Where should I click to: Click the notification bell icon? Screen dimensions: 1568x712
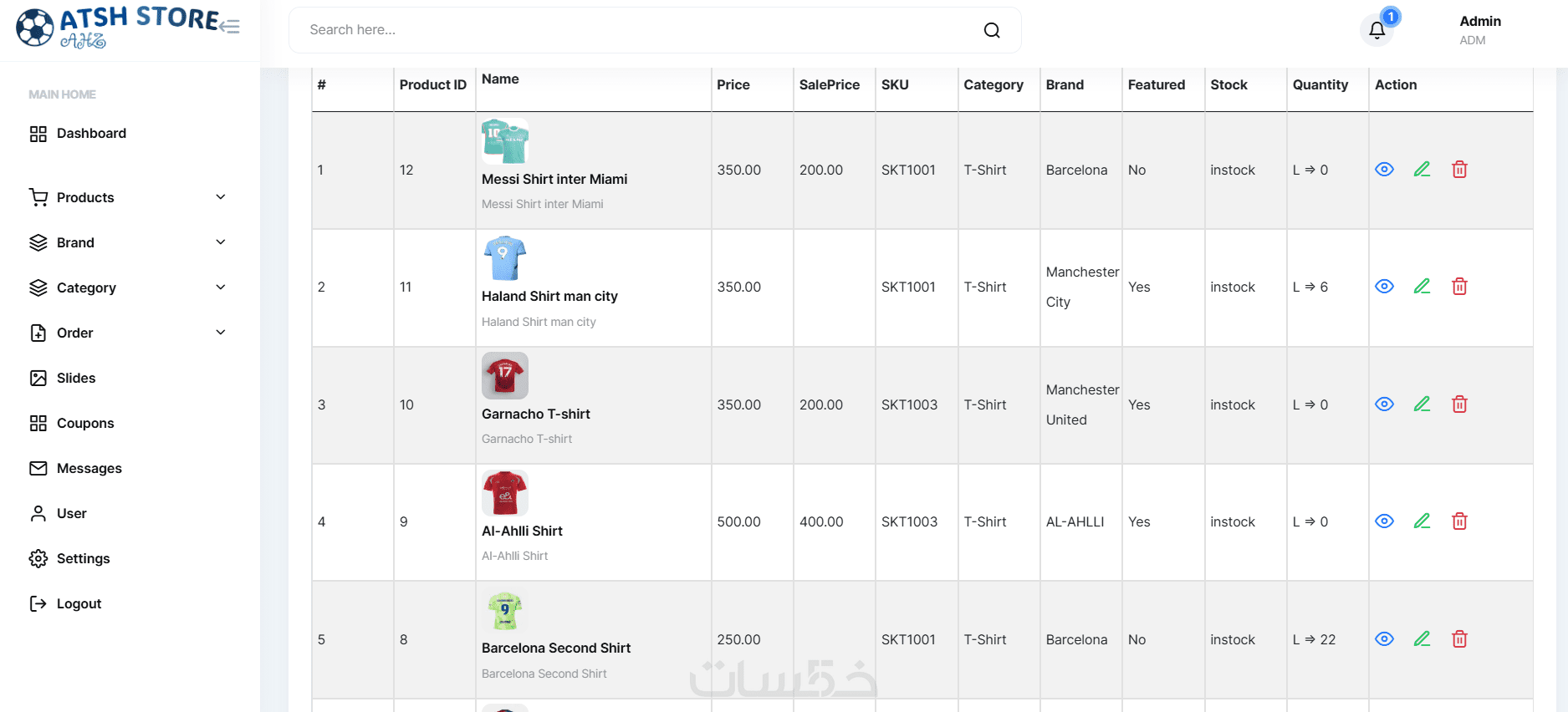[1376, 31]
